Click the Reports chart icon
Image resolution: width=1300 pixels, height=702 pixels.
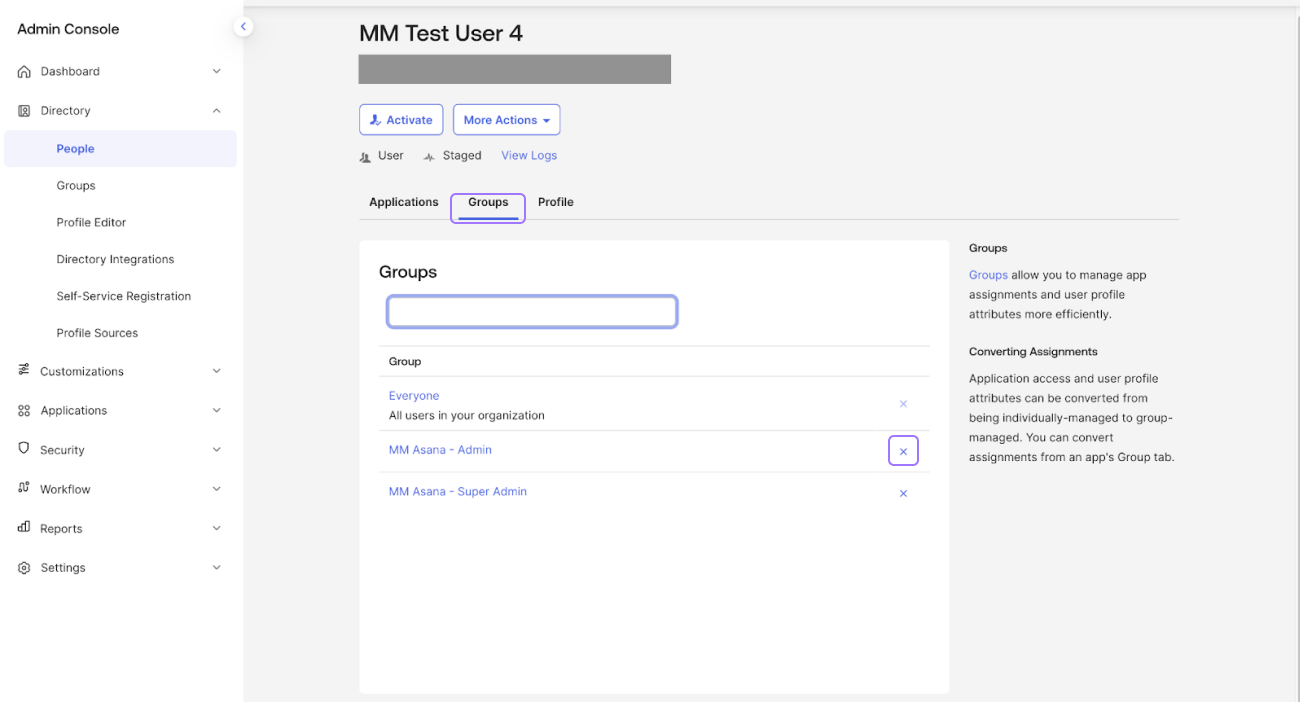point(24,528)
